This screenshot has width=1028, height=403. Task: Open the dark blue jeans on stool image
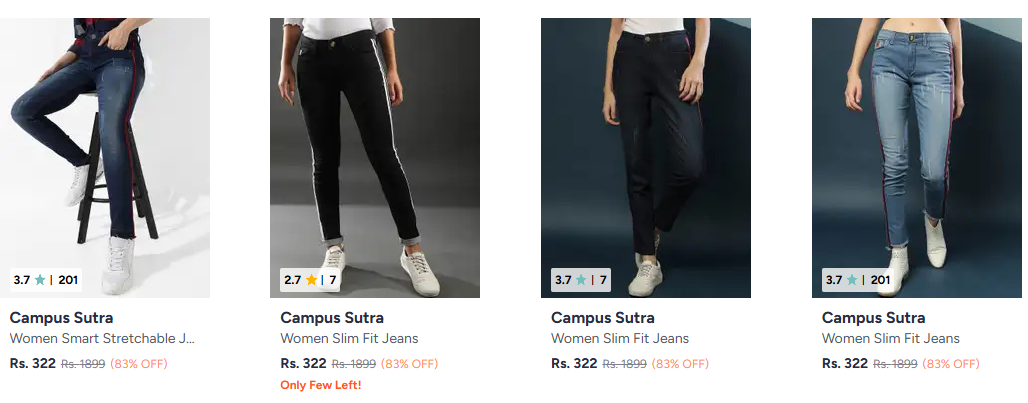point(105,140)
